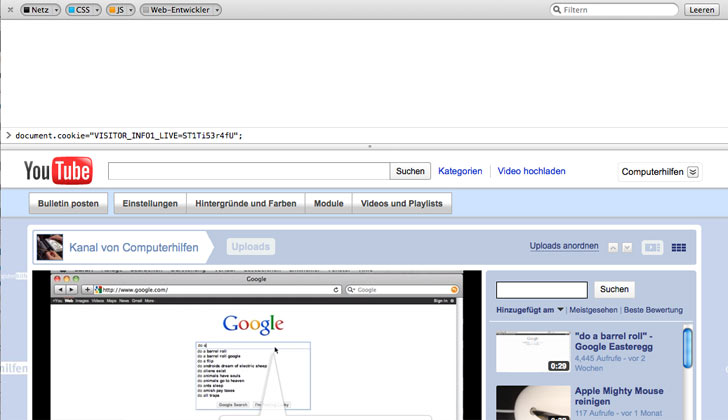
Task: Select the Uploads button
Action: tap(251, 246)
